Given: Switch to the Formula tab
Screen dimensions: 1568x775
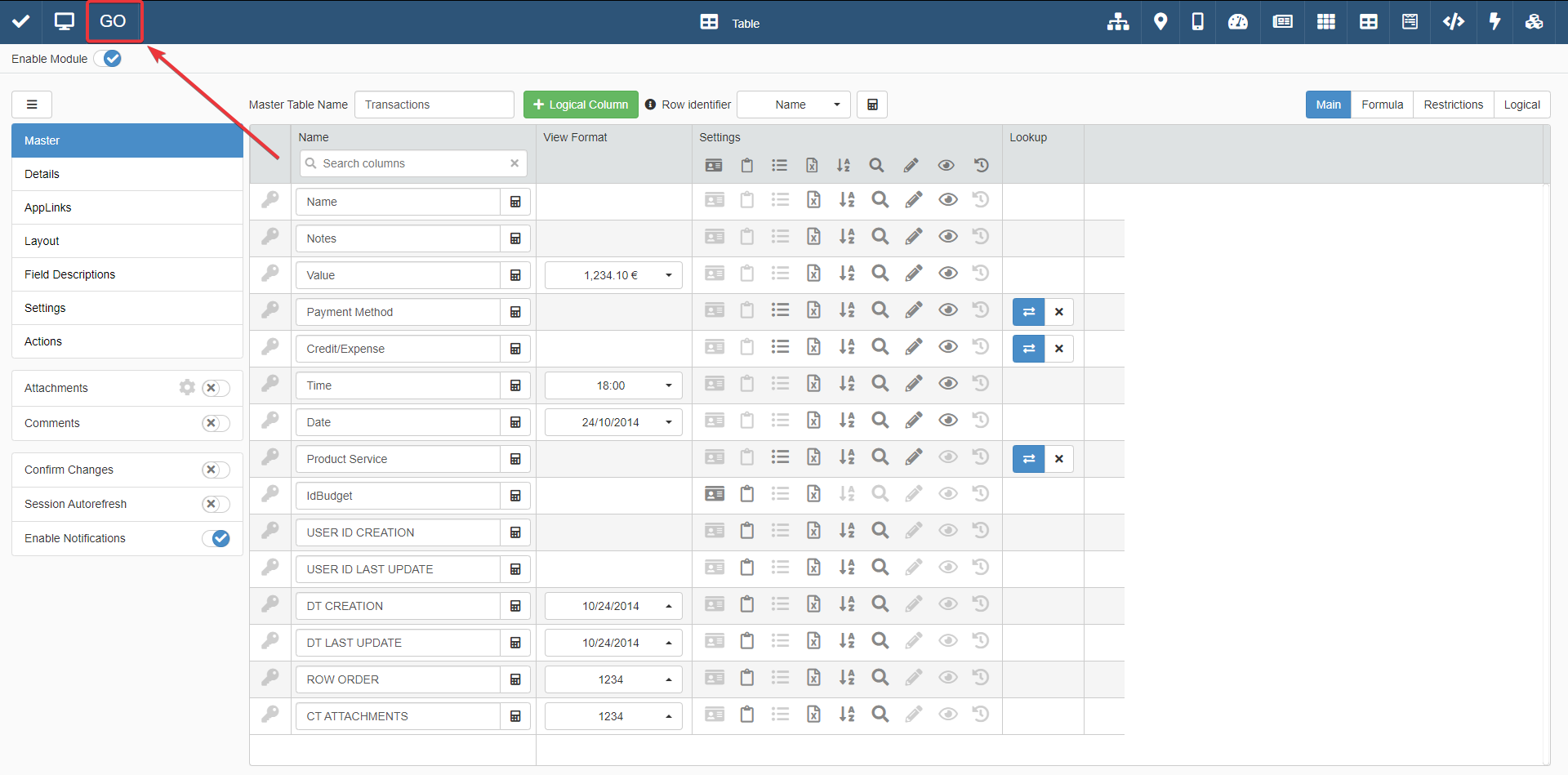Looking at the screenshot, I should [1382, 105].
